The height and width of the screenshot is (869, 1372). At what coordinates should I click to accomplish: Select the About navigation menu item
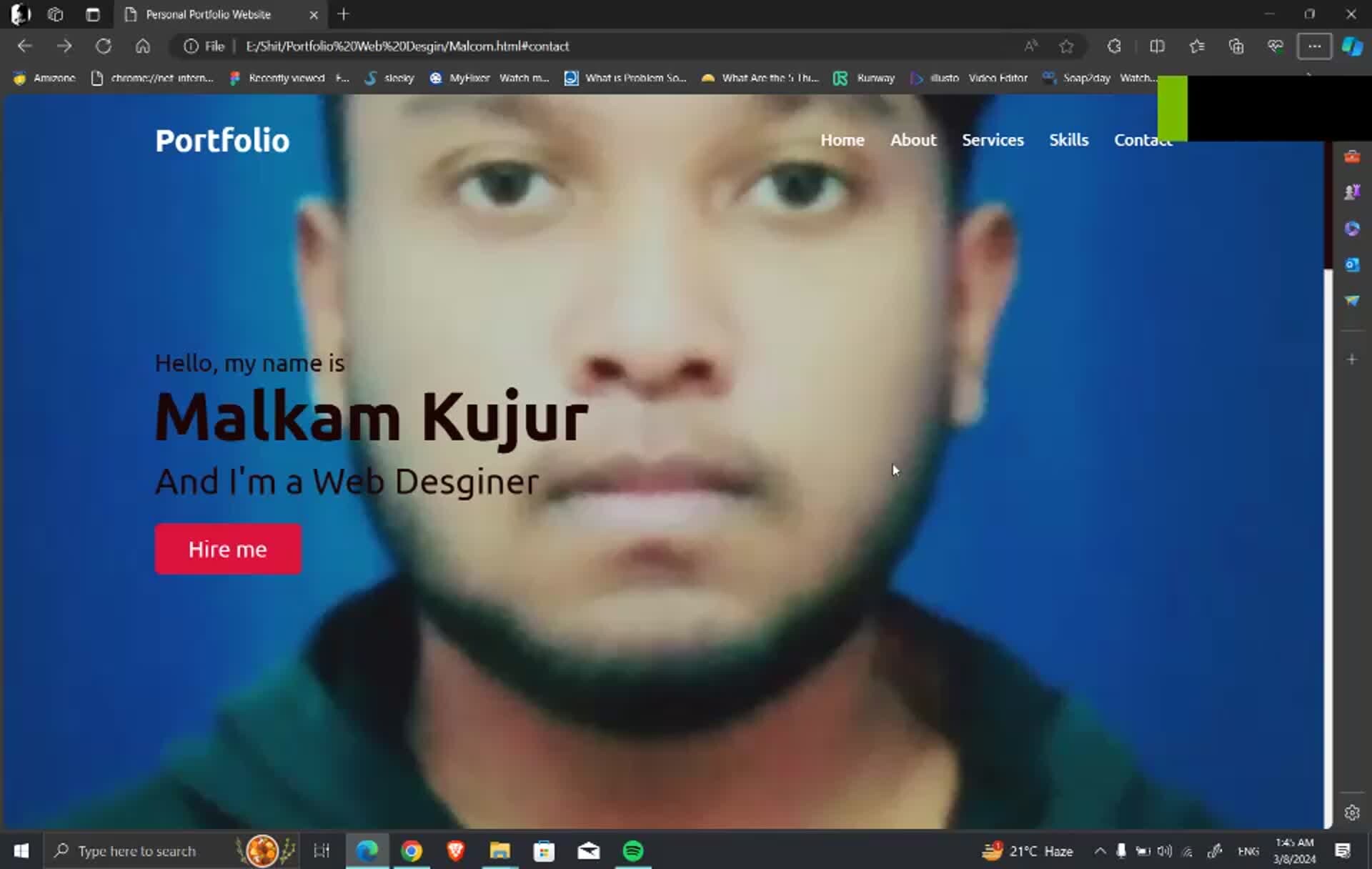click(913, 140)
